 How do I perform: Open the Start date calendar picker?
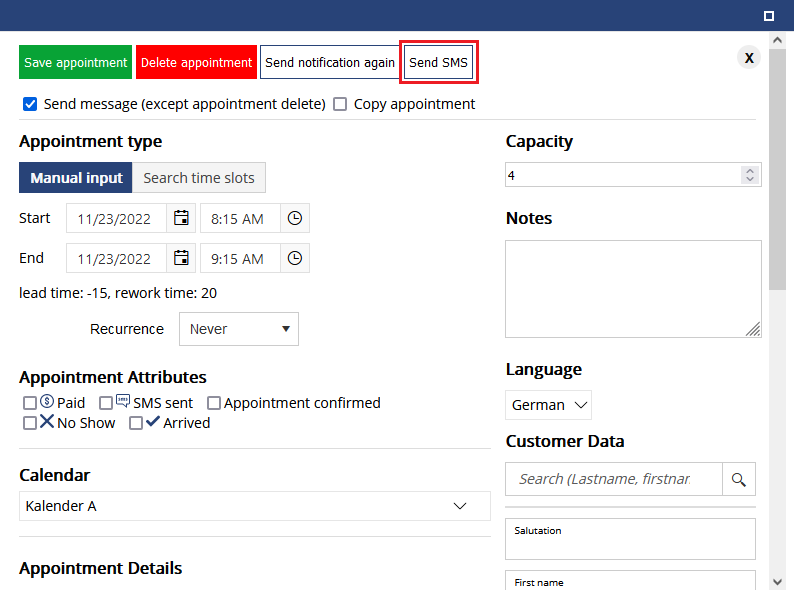181,218
